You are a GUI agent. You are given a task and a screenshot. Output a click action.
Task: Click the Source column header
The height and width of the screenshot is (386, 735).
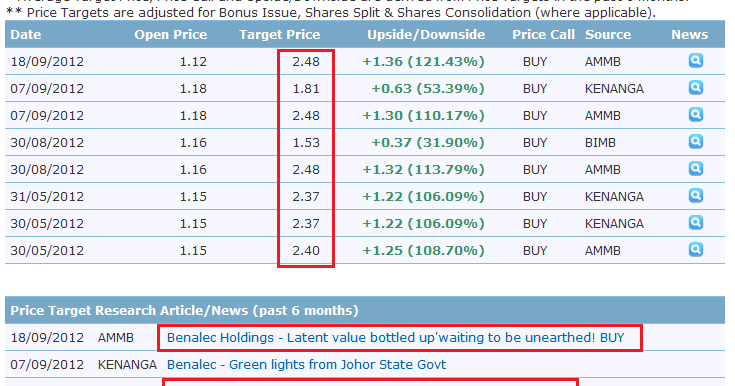coord(608,35)
